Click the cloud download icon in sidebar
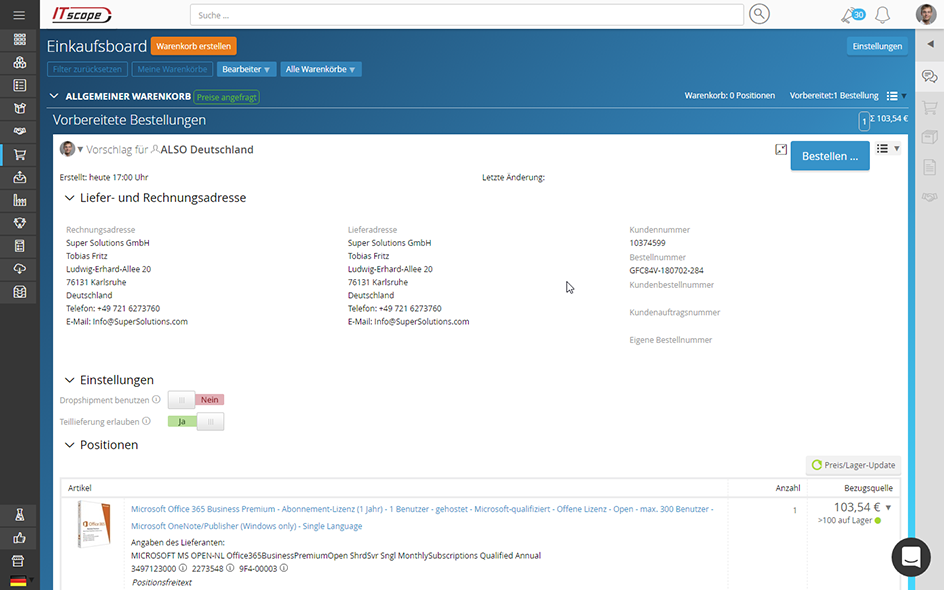Screen dimensions: 944x590 tap(19, 269)
